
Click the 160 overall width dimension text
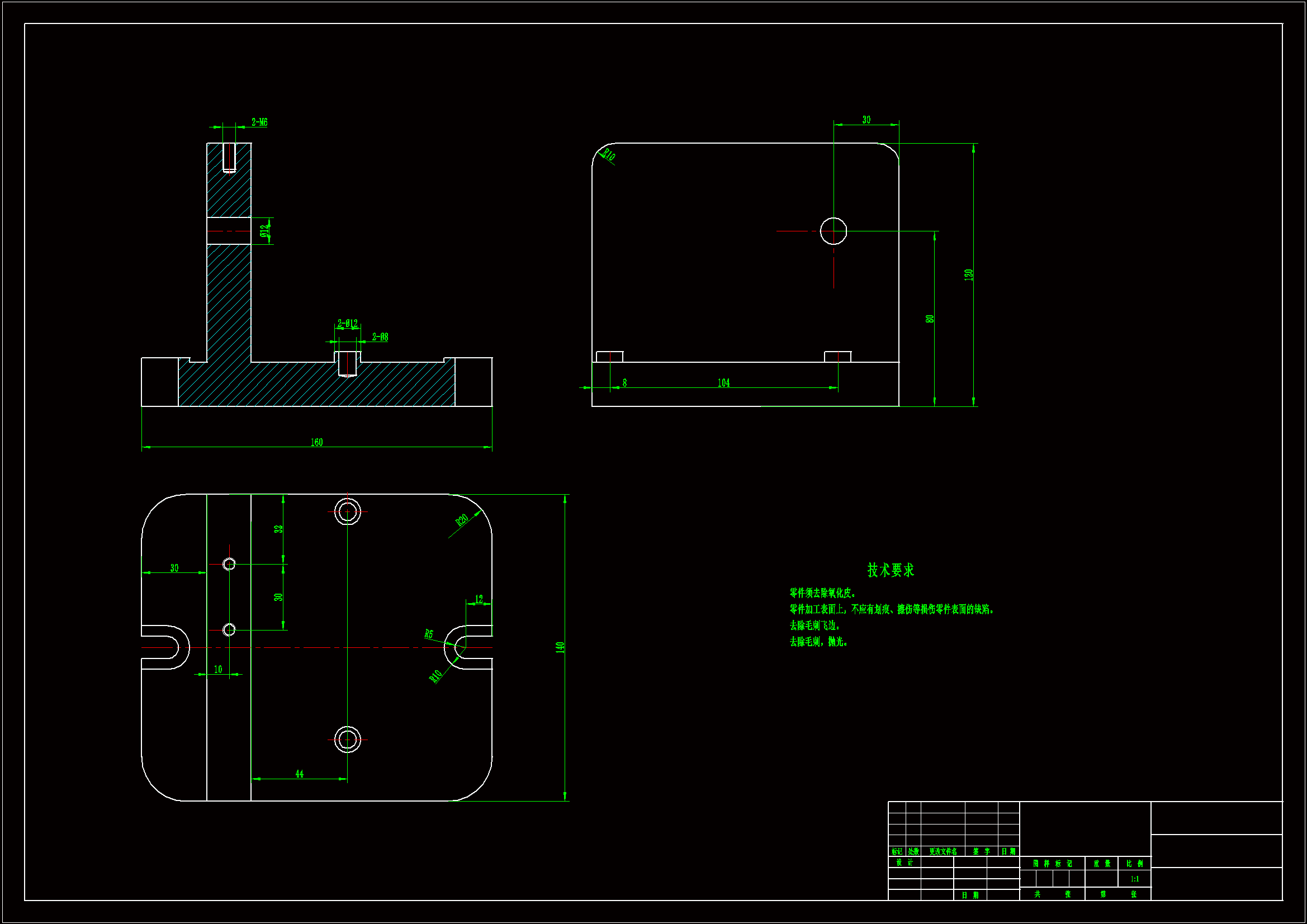[316, 442]
